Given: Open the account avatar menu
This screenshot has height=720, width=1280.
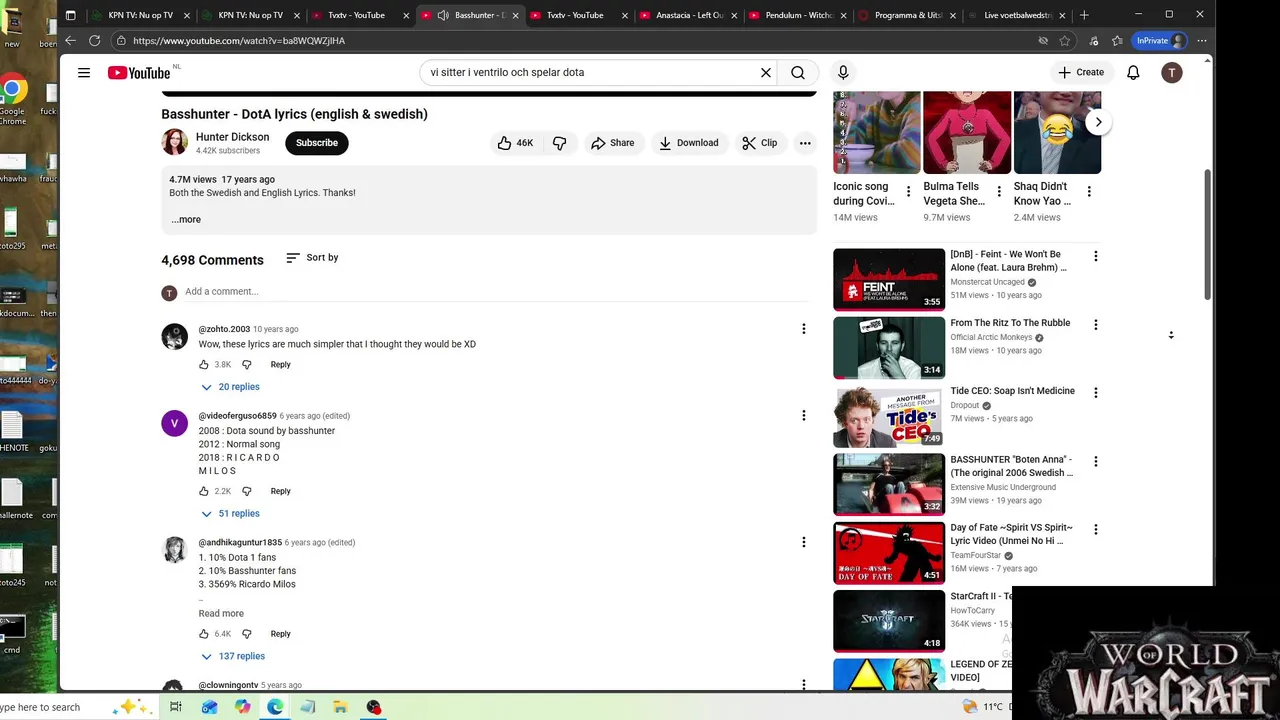Looking at the screenshot, I should coord(1172,72).
